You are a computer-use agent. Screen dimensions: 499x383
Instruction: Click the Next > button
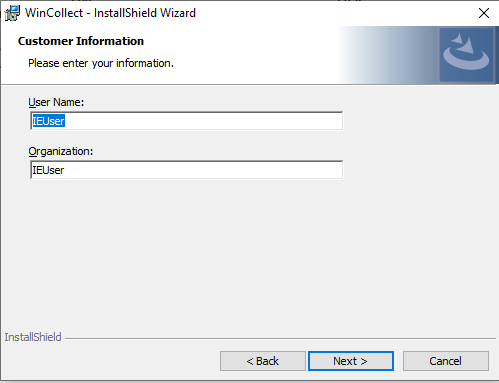[x=351, y=361]
